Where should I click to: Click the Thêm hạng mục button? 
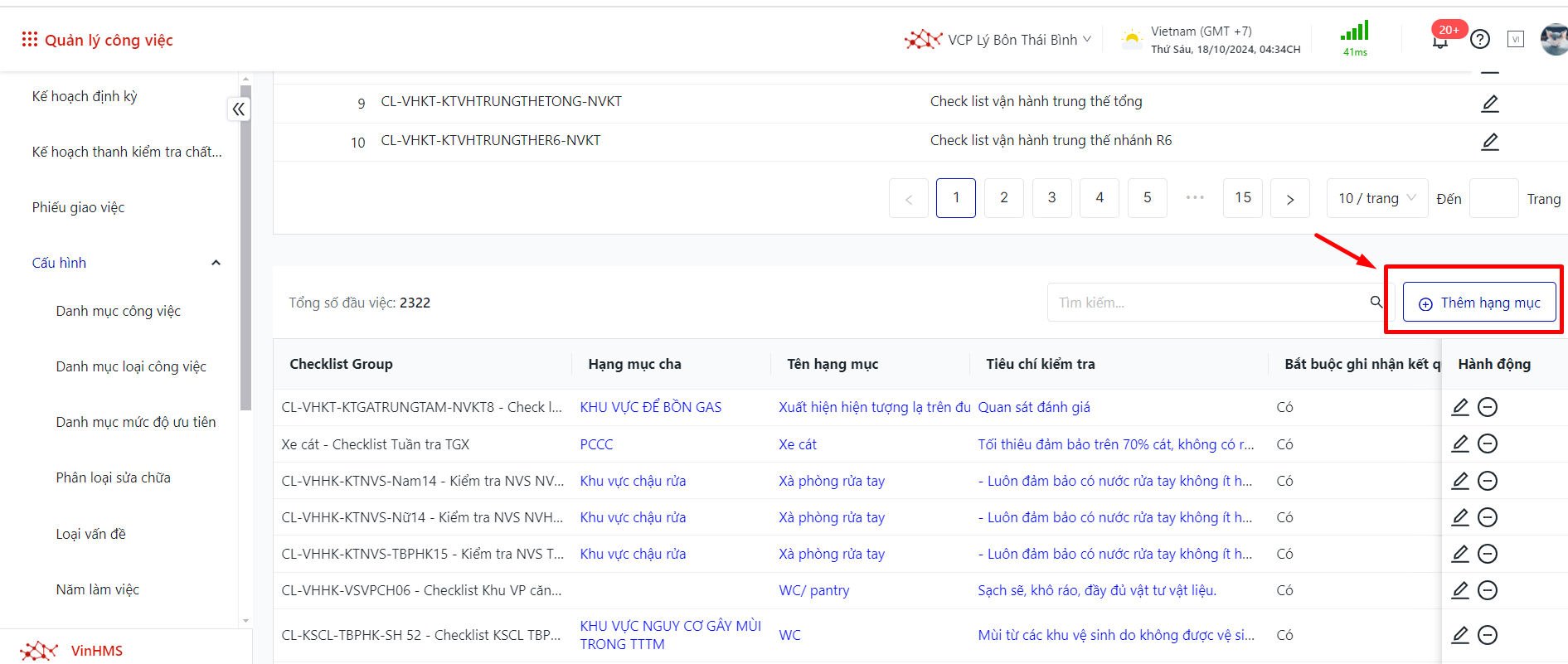point(1479,303)
